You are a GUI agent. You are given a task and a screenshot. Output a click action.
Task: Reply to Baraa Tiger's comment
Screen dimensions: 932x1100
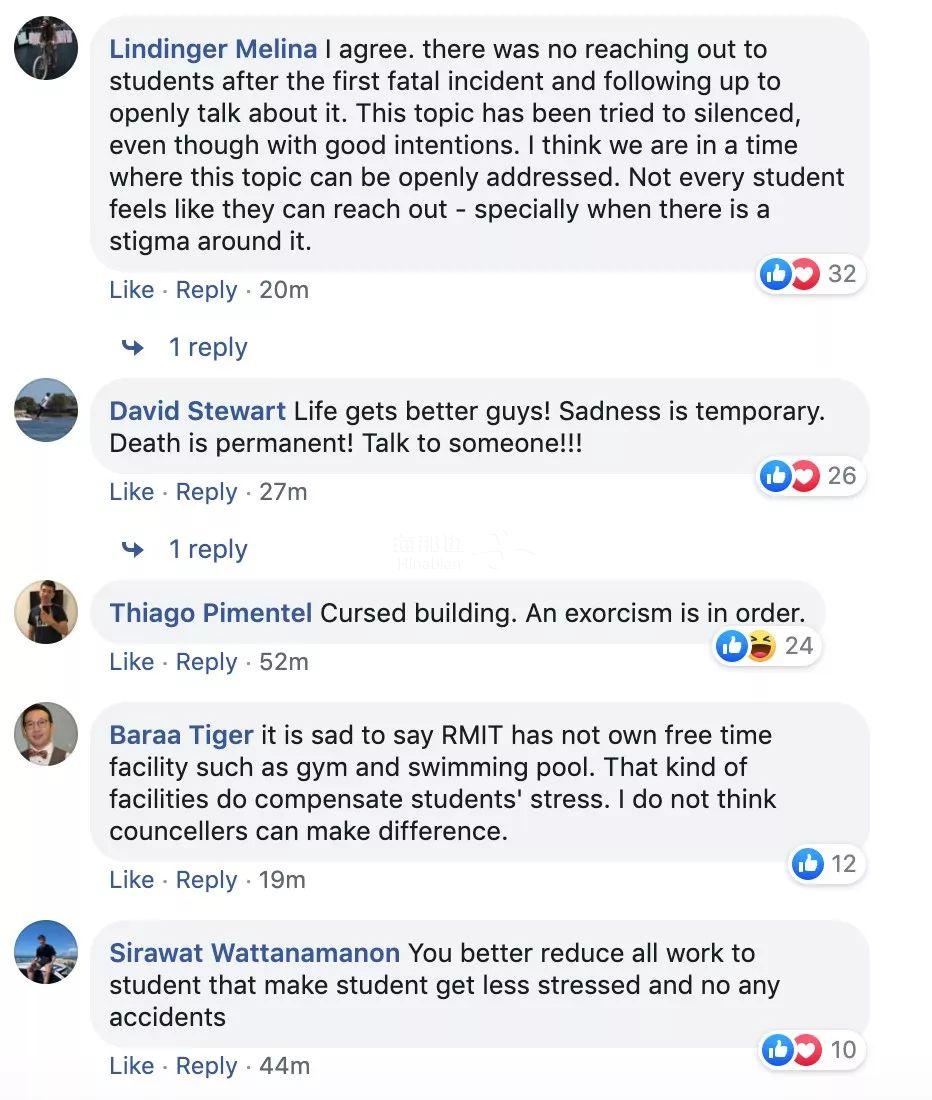click(x=207, y=880)
